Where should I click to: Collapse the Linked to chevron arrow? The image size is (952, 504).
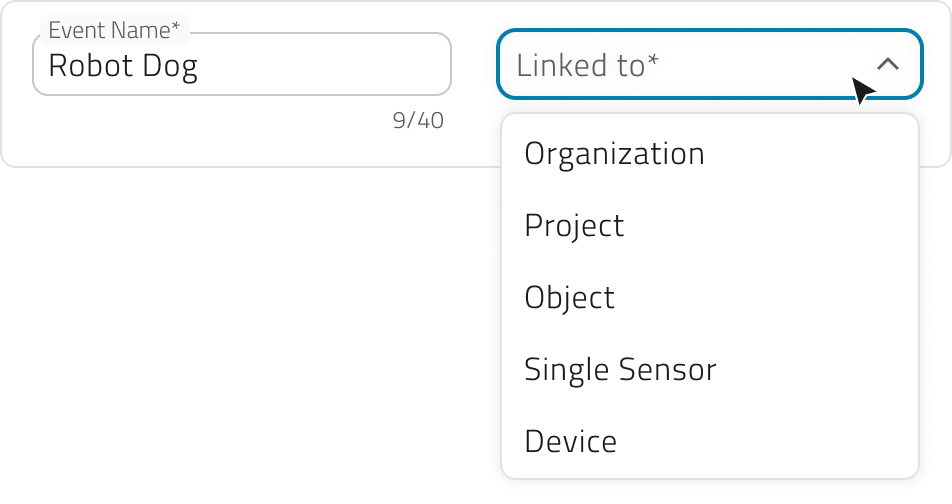pyautogui.click(x=887, y=64)
